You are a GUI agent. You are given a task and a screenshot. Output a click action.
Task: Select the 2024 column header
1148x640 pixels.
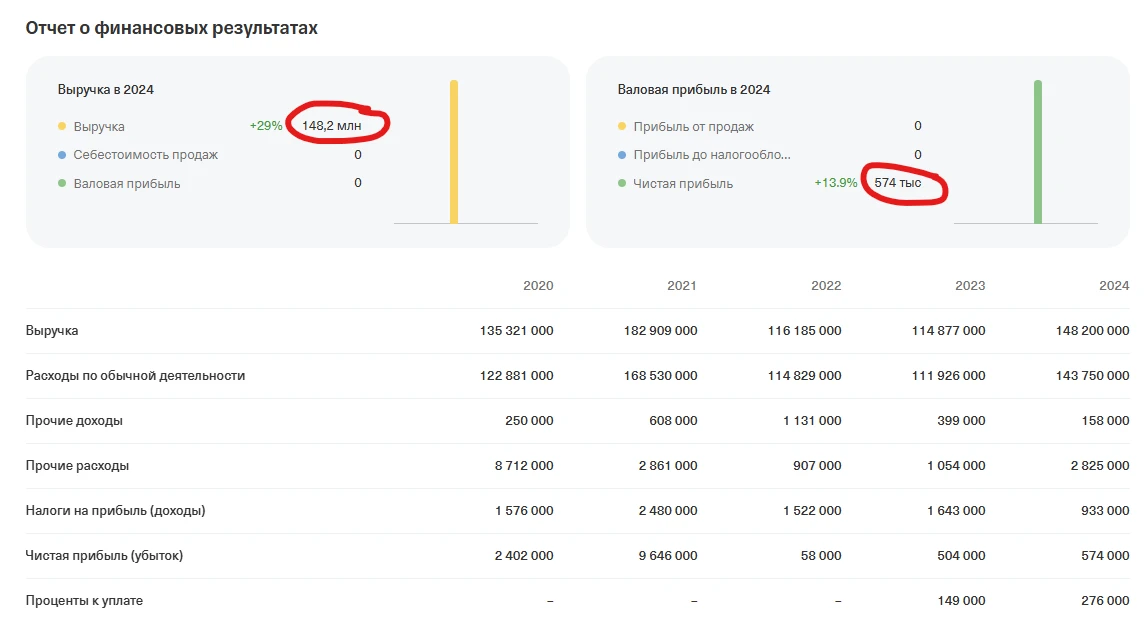(1114, 286)
